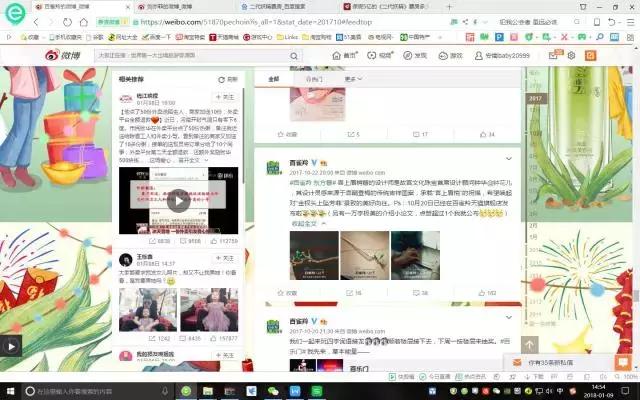Image resolution: width=640 pixels, height=400 pixels.
Task: Open second image thumbnail of 2017-10-22 post
Action: click(x=364, y=256)
